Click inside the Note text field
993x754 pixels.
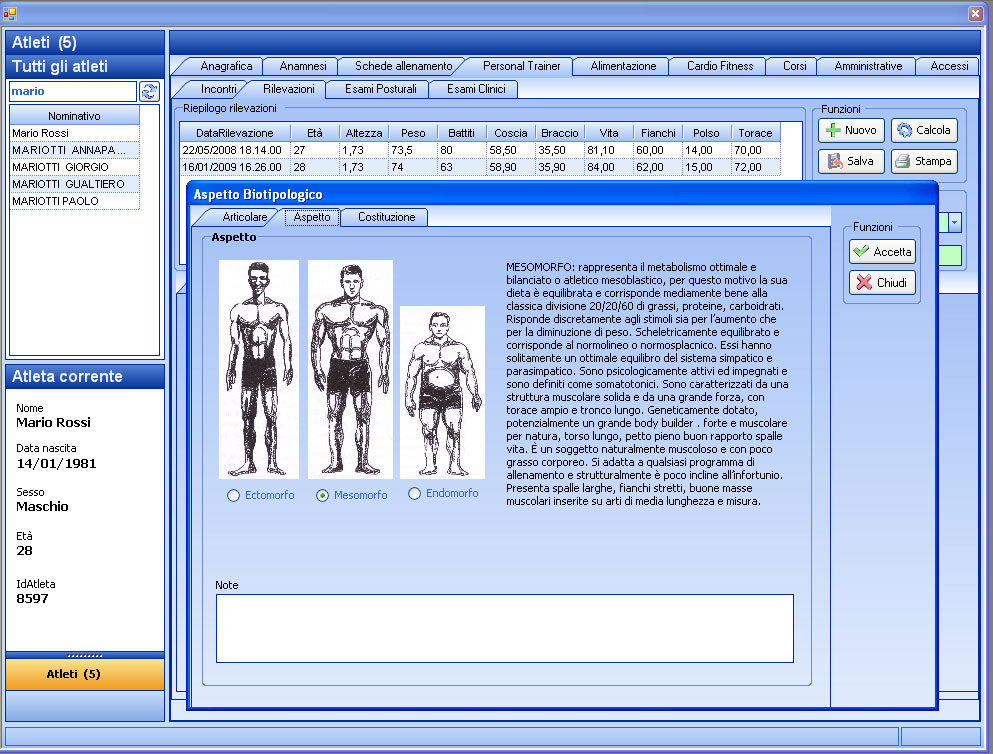tap(504, 628)
